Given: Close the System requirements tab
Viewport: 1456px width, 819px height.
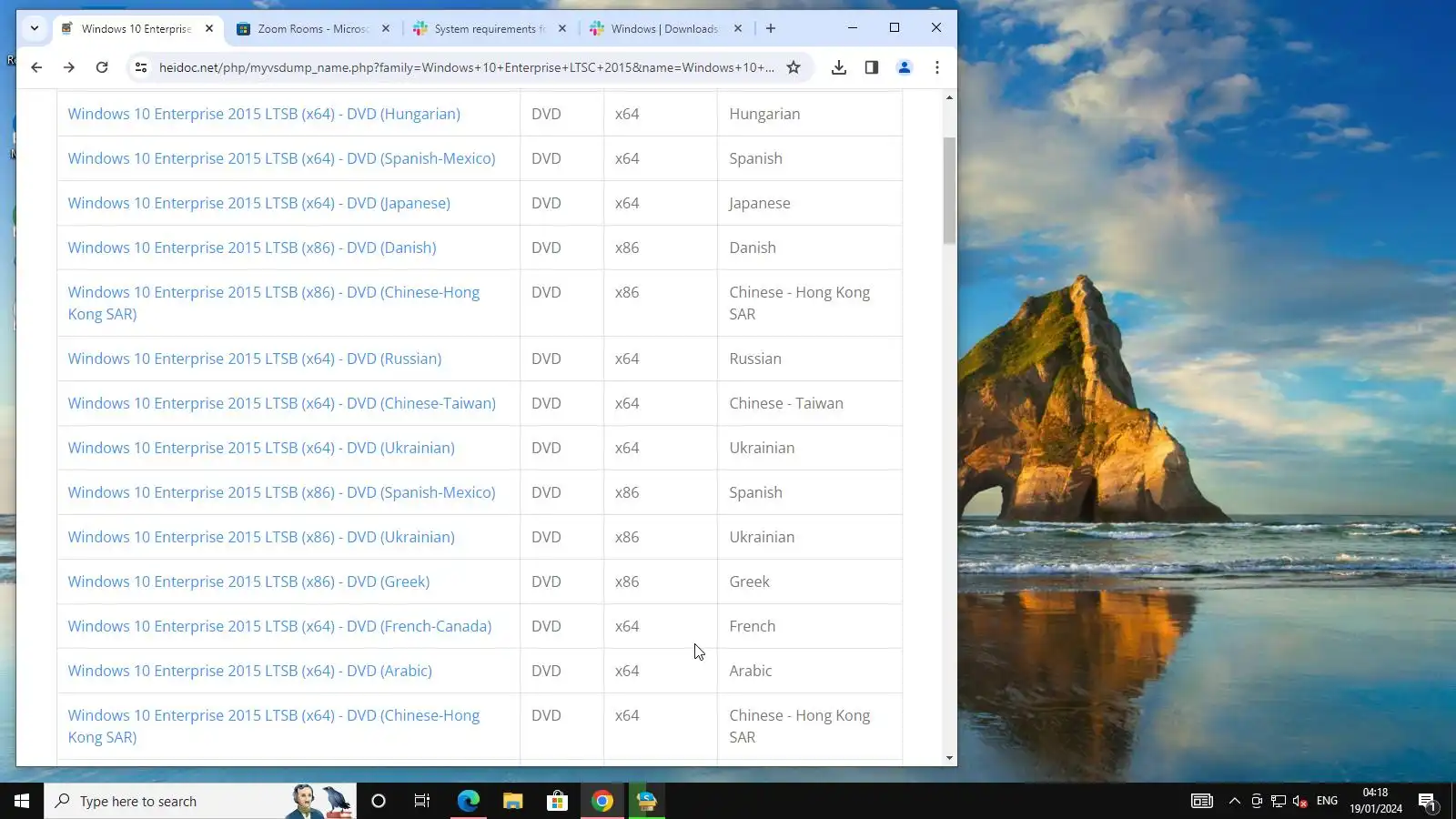Looking at the screenshot, I should [x=562, y=28].
